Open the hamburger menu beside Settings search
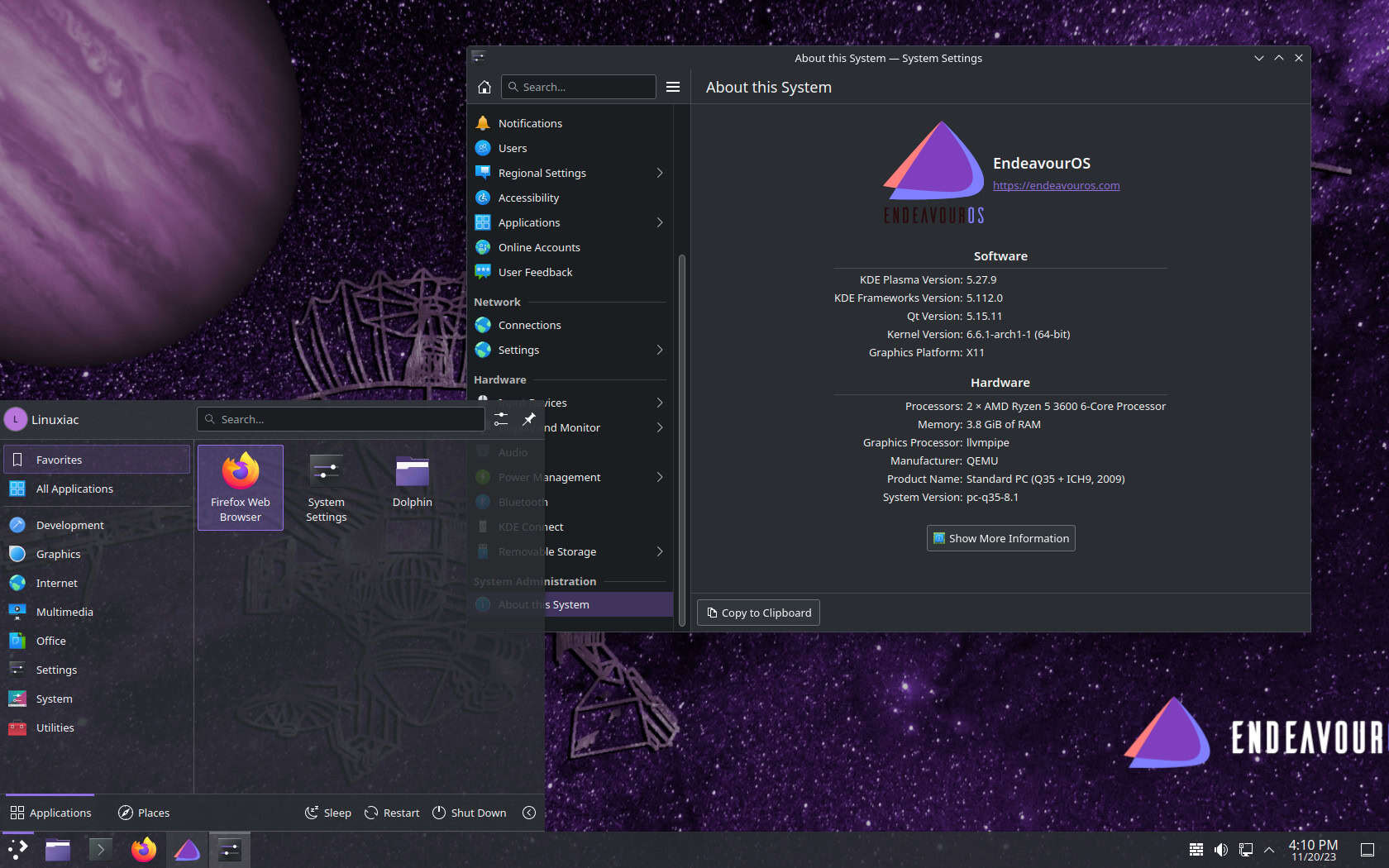Viewport: 1389px width, 868px height. tap(673, 86)
